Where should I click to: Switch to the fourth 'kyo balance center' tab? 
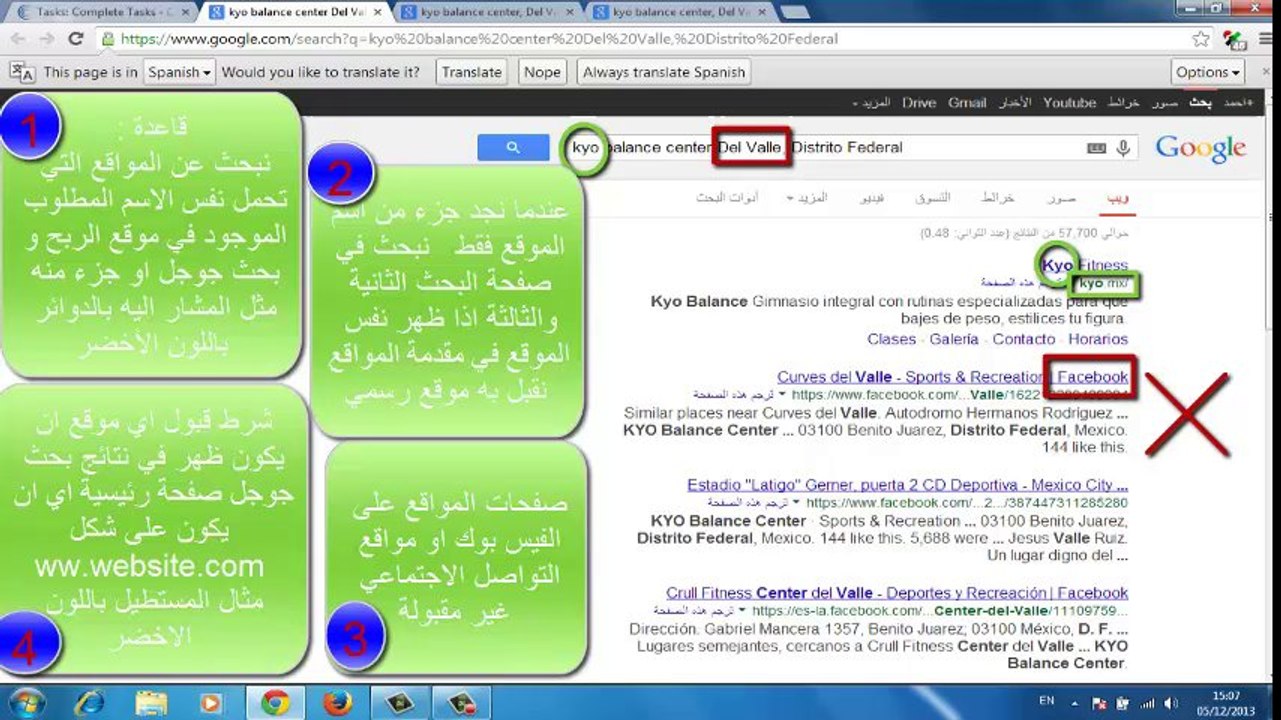[678, 13]
